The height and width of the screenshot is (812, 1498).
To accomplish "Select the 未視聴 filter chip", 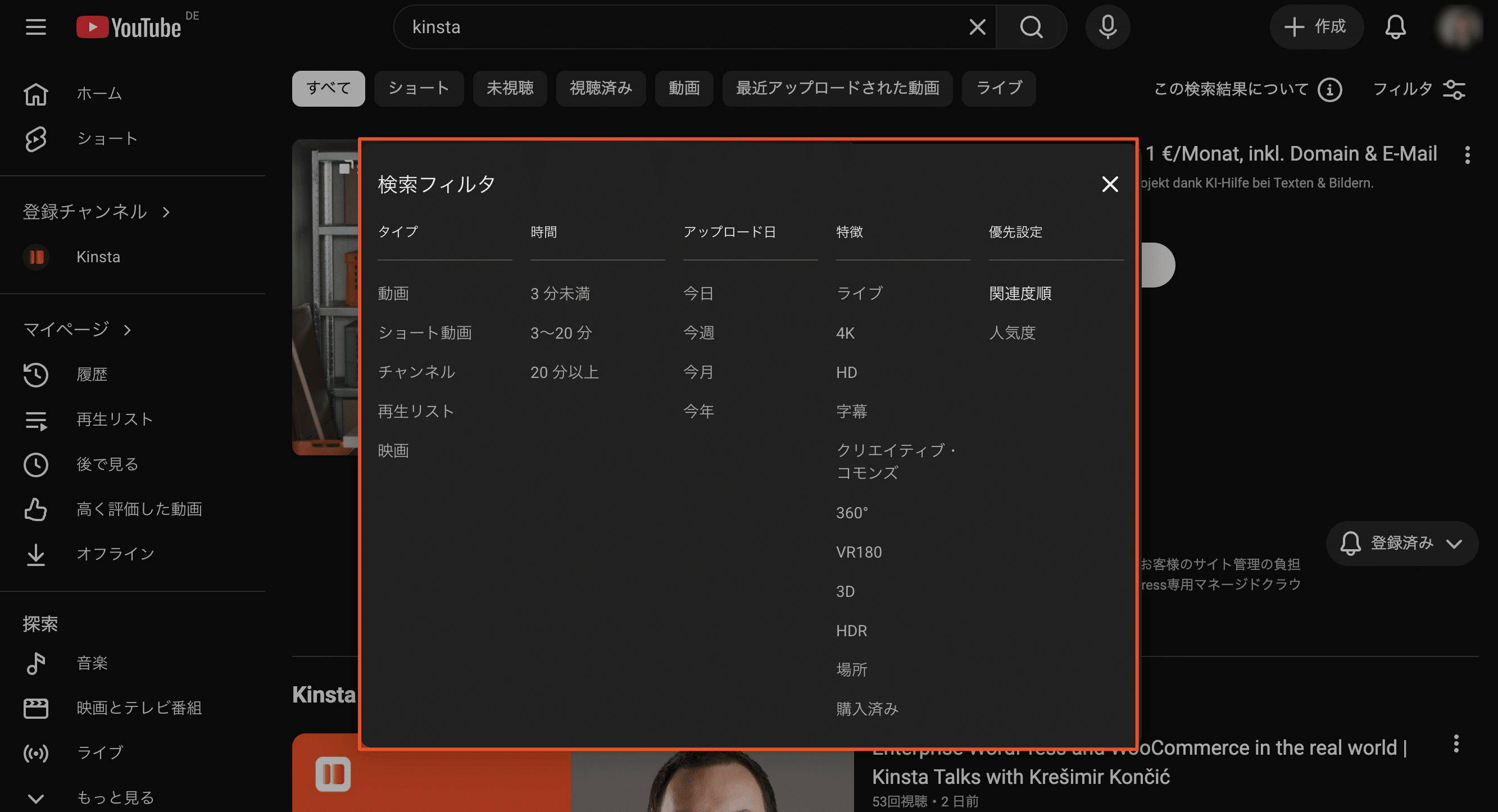I will pos(510,88).
